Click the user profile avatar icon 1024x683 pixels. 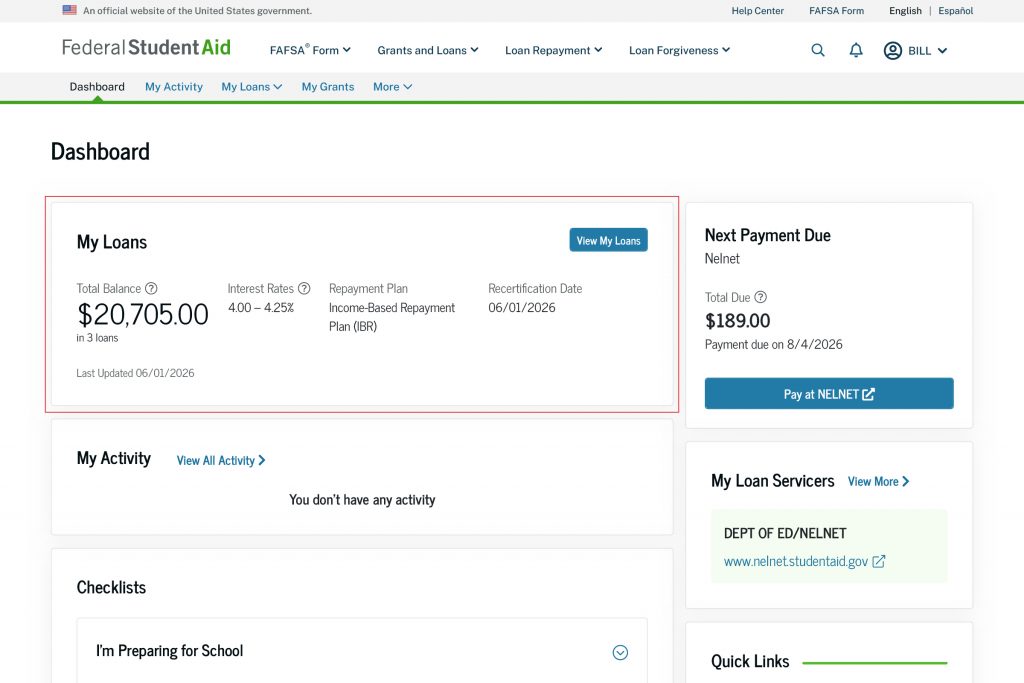tap(892, 50)
